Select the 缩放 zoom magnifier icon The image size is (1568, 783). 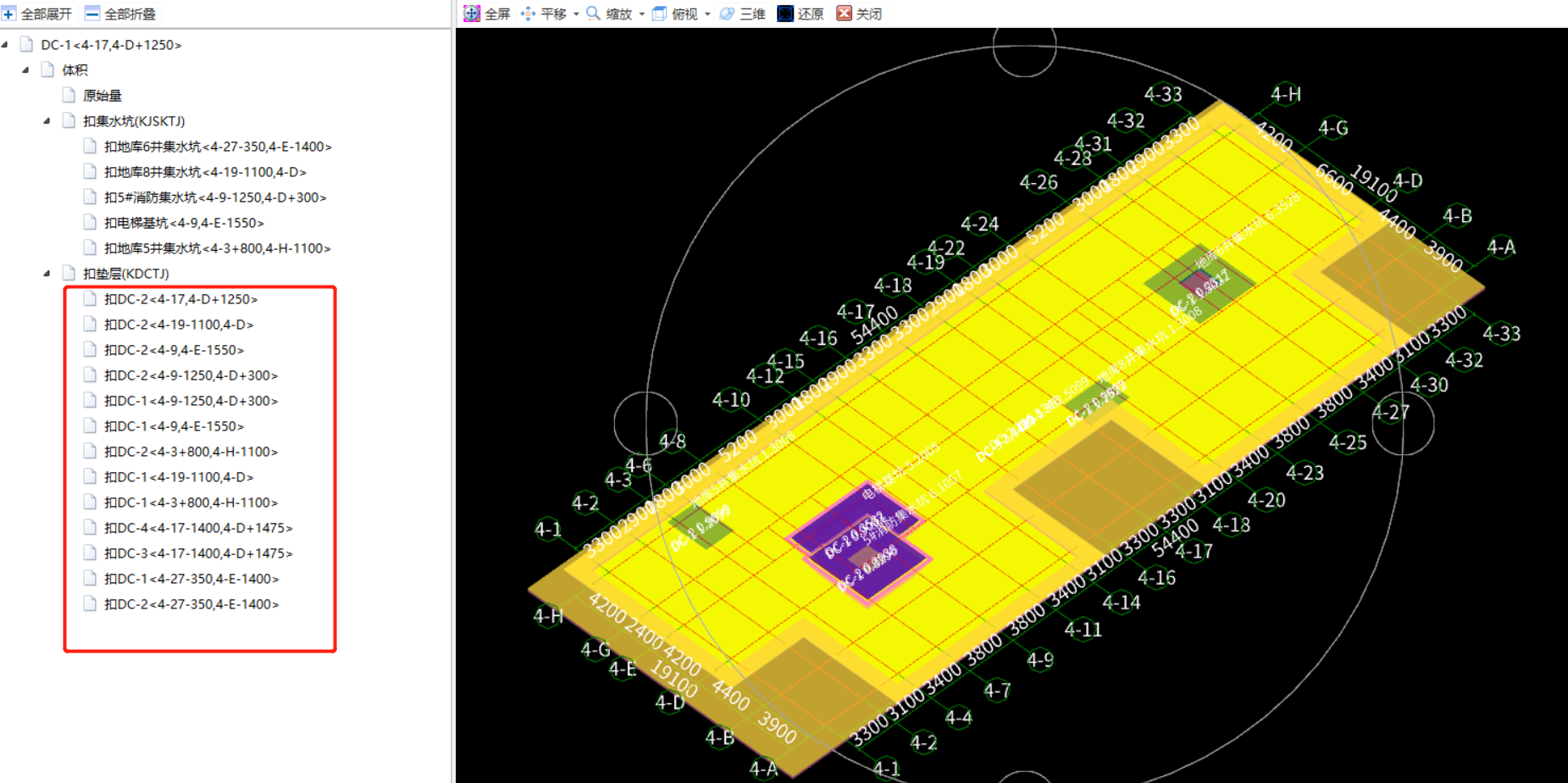(x=594, y=14)
